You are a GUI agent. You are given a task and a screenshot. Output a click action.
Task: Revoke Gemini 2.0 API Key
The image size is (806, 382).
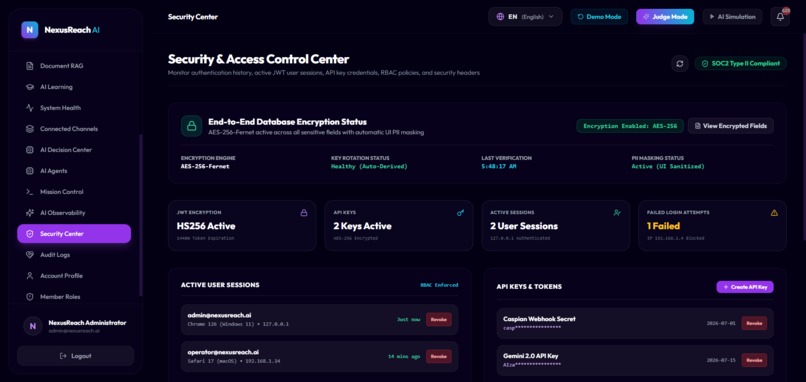(x=754, y=360)
